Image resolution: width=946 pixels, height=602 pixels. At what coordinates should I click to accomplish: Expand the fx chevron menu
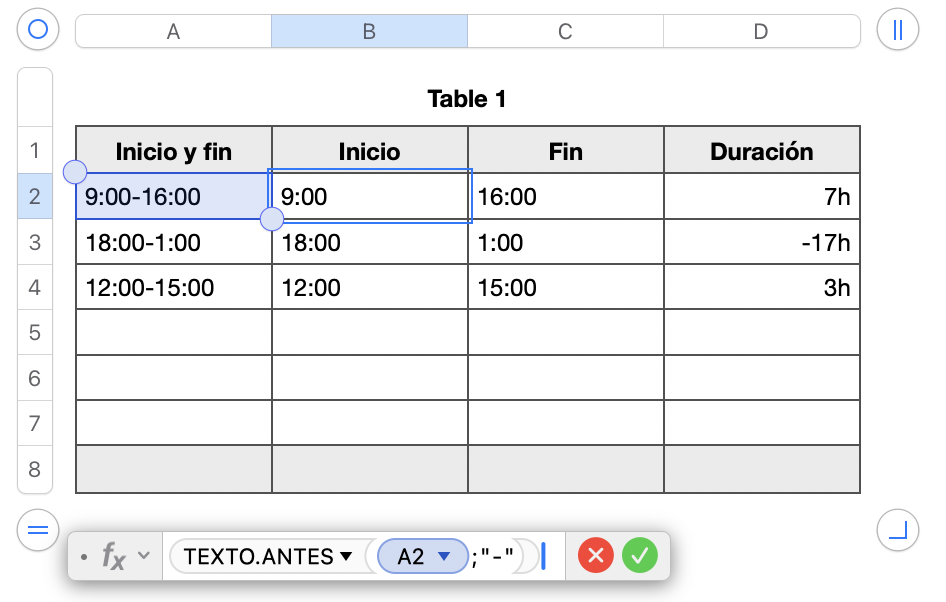click(x=144, y=556)
